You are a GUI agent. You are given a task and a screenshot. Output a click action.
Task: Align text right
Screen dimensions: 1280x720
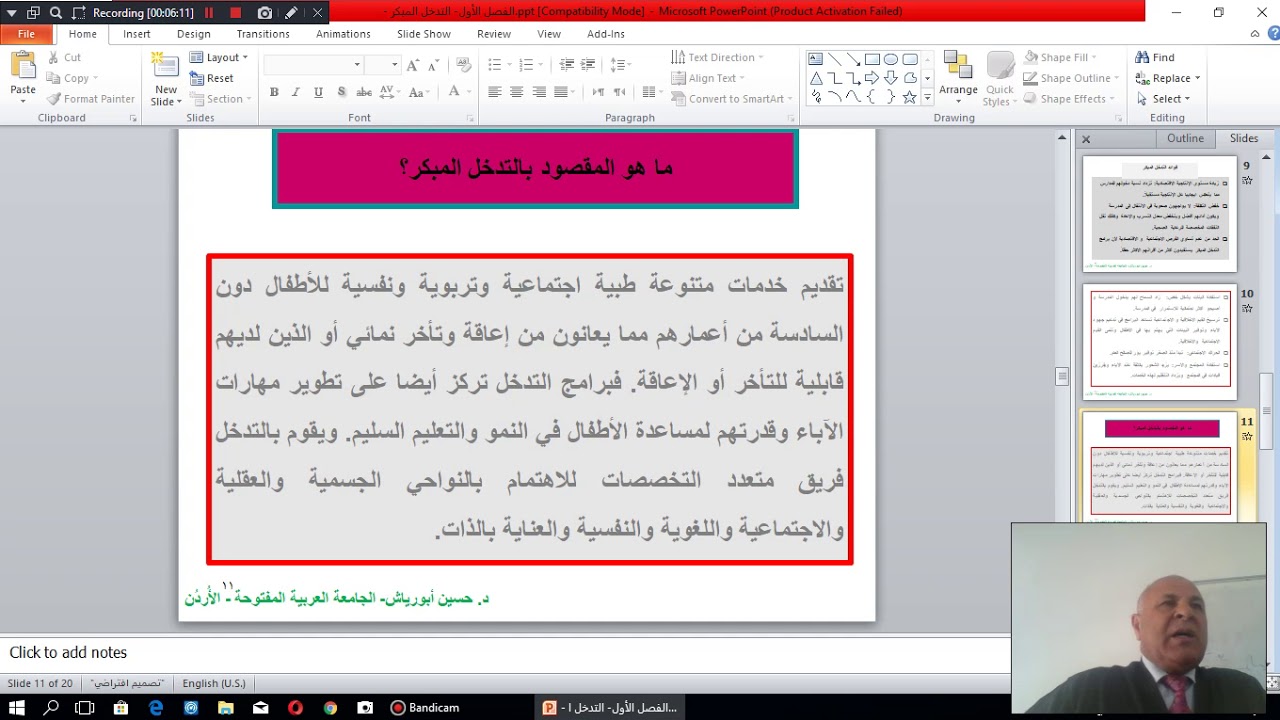pyautogui.click(x=539, y=92)
